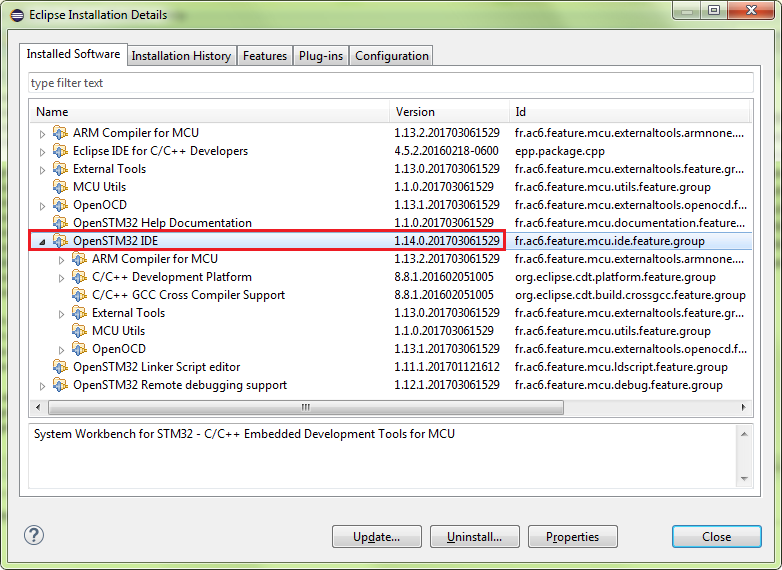
Task: Click the OpenSTM32 IDE feature icon
Action: (61, 241)
